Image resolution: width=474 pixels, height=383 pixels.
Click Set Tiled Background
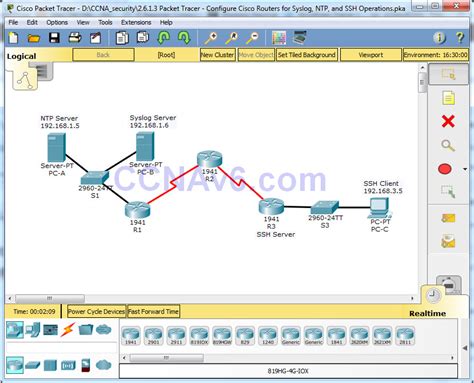pyautogui.click(x=307, y=55)
